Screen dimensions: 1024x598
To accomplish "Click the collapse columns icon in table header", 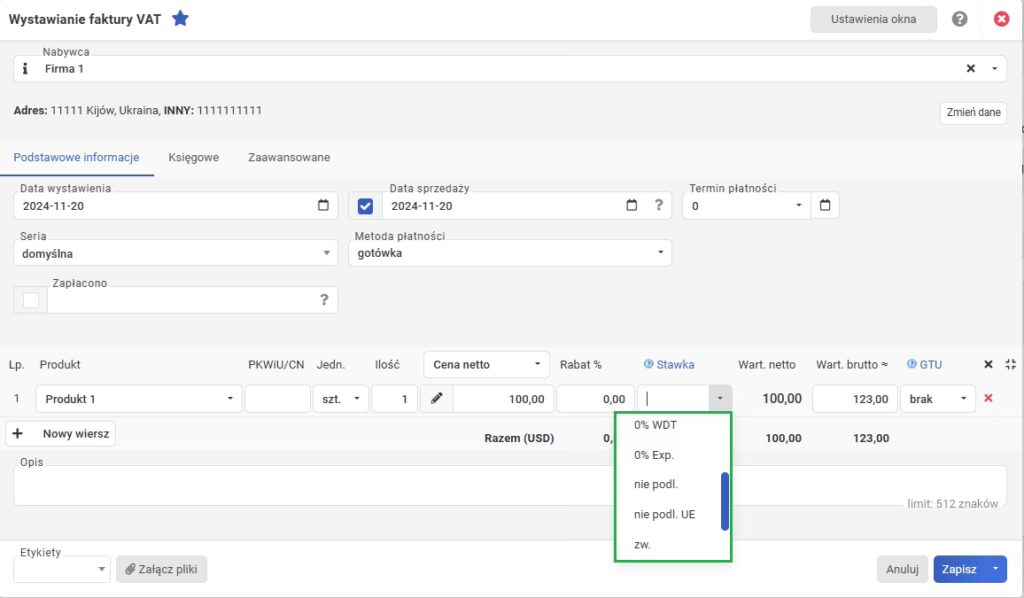I will (x=1010, y=365).
